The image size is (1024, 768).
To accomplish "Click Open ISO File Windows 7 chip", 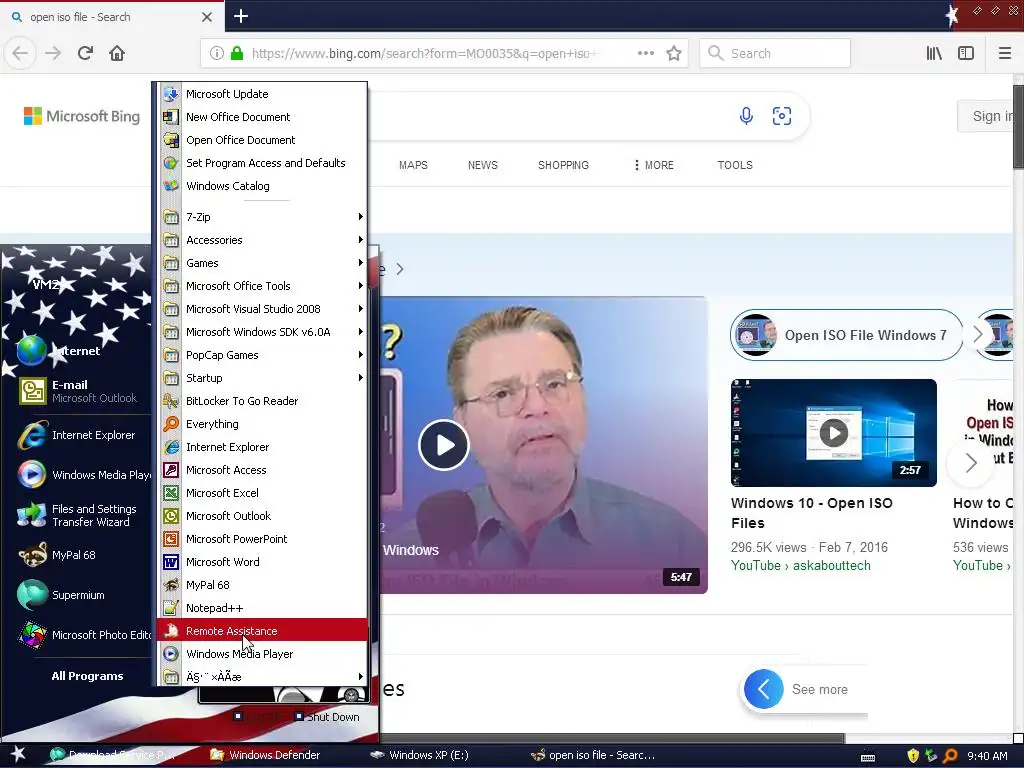I will click(846, 335).
